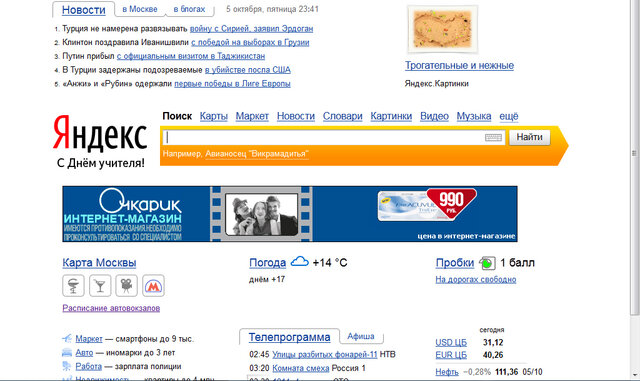Screen dimensions: 640x381
Task: Open the Трогательные и нежные link
Action: [459, 65]
